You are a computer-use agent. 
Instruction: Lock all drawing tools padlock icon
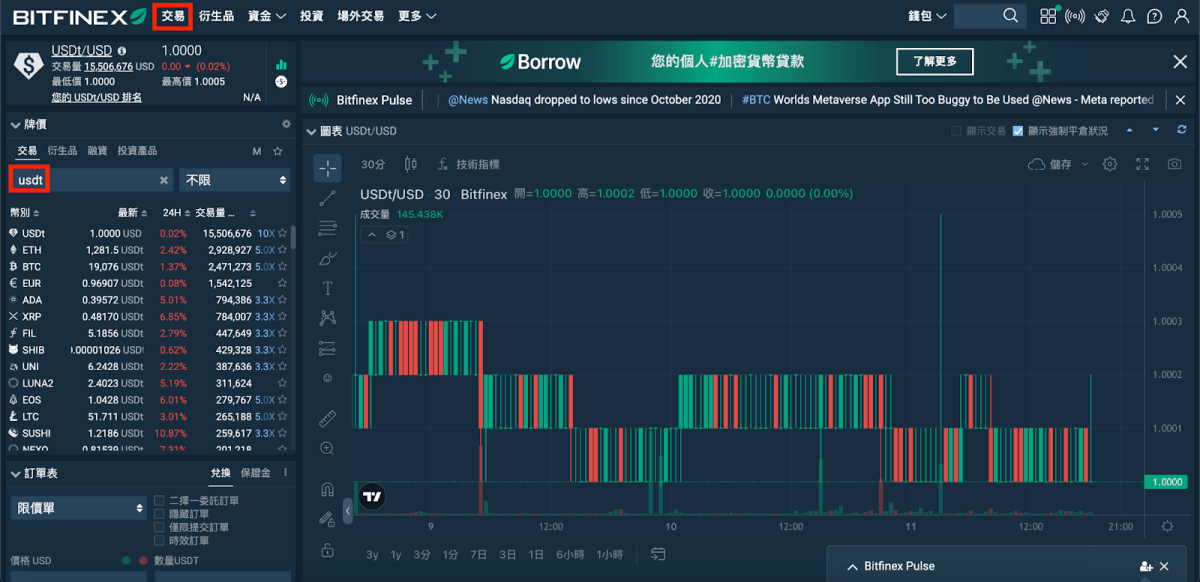pos(327,550)
